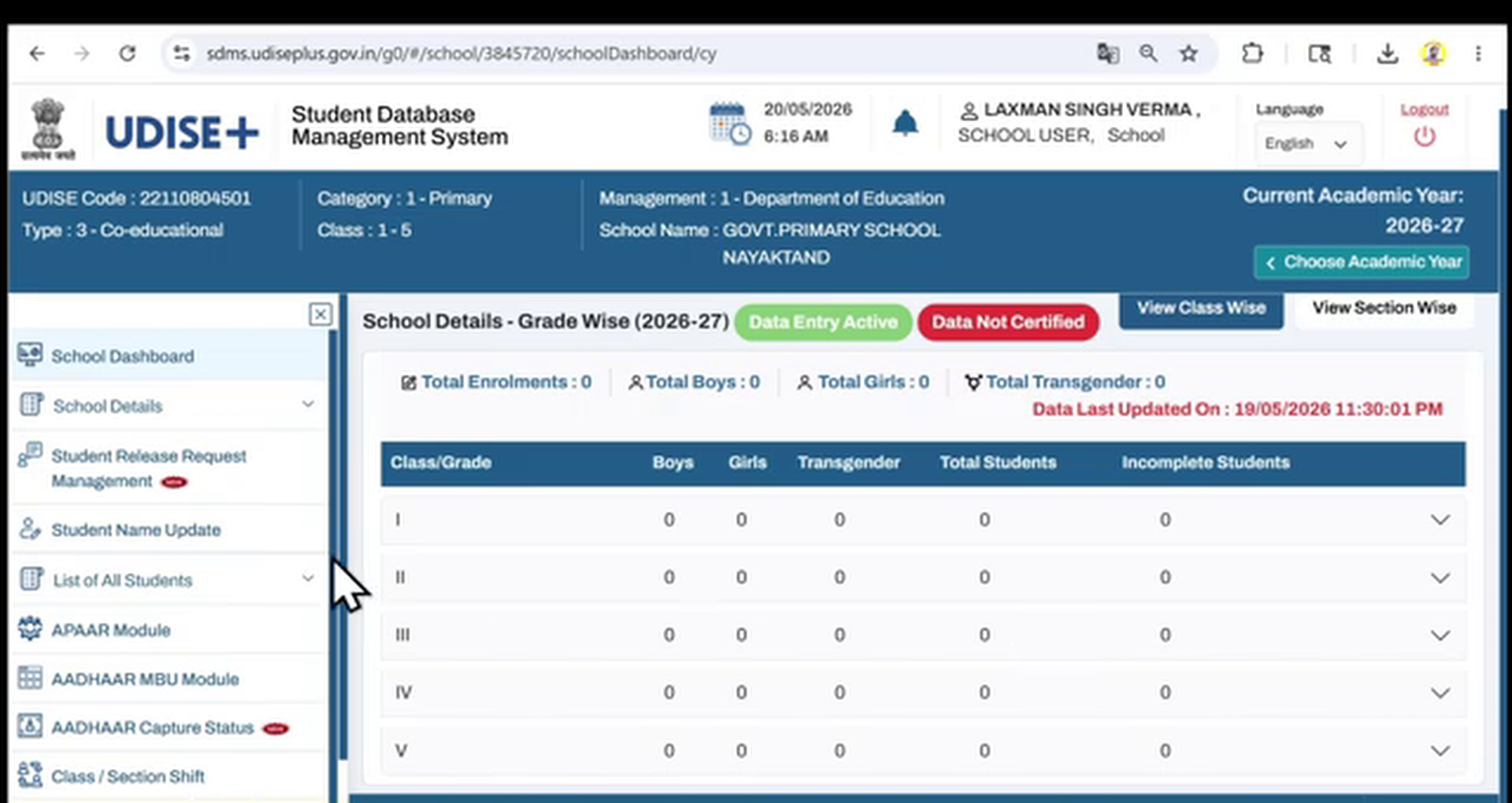Click the School Dashboard sidebar icon
Screen dimensions: 1512x803
tap(30, 355)
